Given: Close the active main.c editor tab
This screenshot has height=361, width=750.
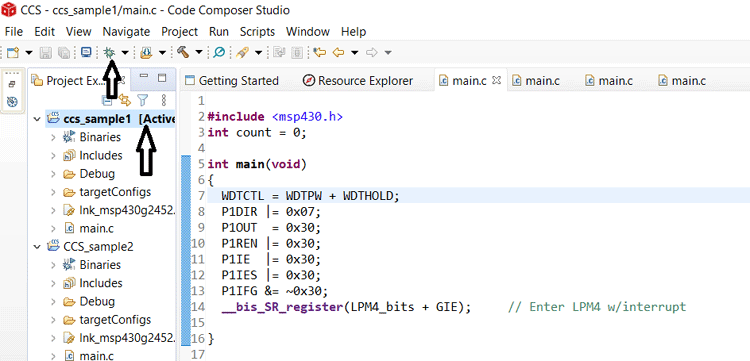Looking at the screenshot, I should pos(496,80).
